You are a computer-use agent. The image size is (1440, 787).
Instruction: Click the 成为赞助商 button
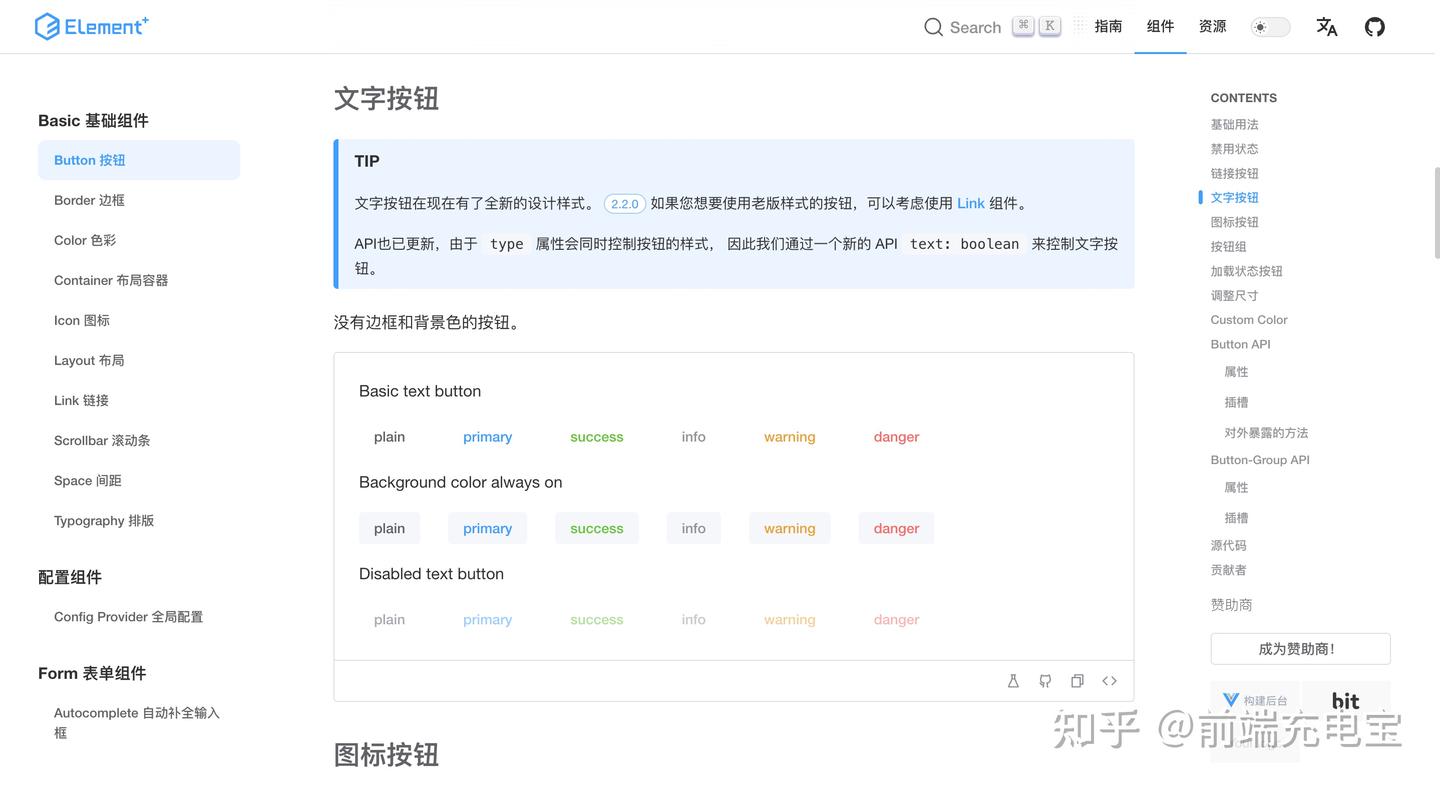[x=1300, y=648]
